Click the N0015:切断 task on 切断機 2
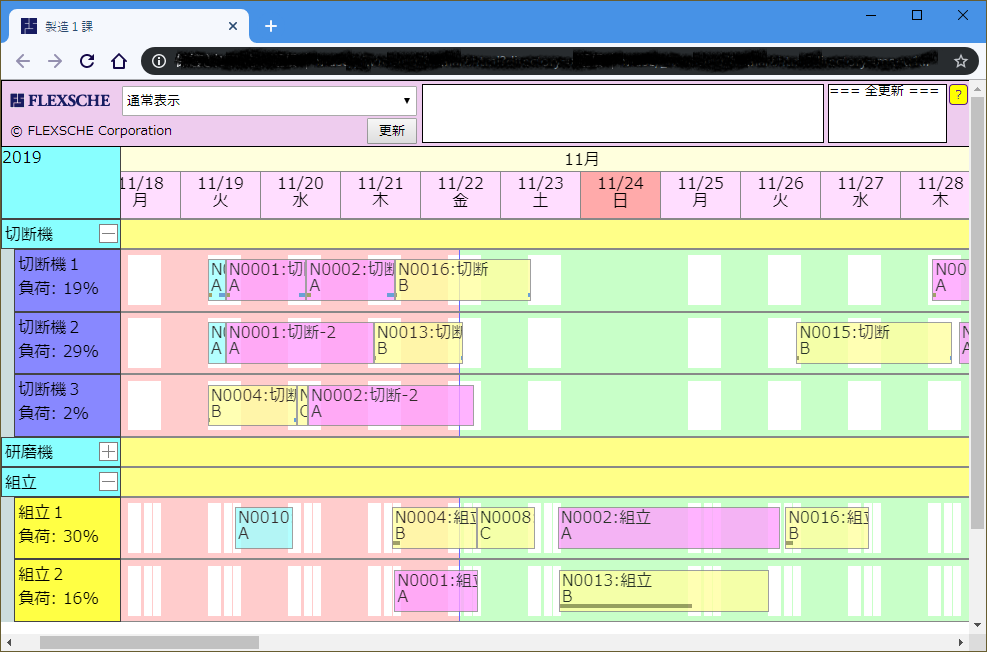Image resolution: width=987 pixels, height=652 pixels. pyautogui.click(x=873, y=342)
